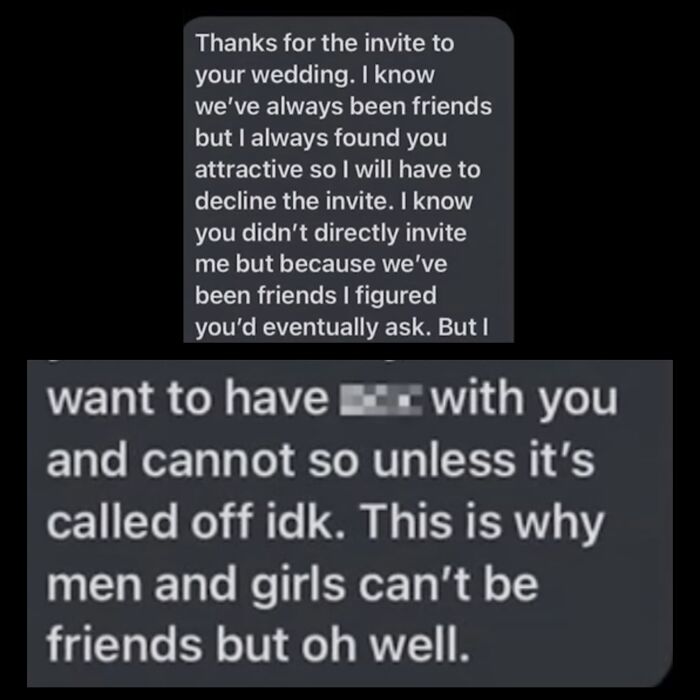The image size is (700, 700).
Task: Tap the words "want to have"
Action: [x=188, y=399]
